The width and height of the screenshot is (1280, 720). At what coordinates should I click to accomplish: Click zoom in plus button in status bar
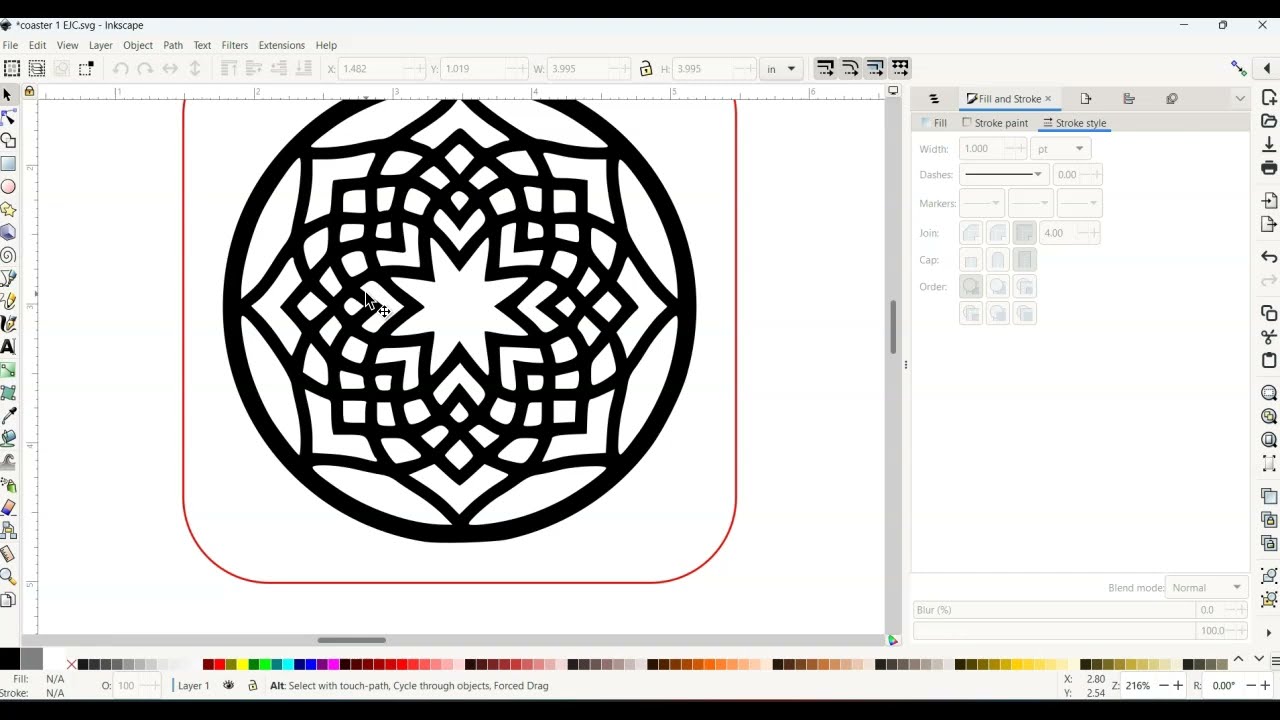point(1178,686)
